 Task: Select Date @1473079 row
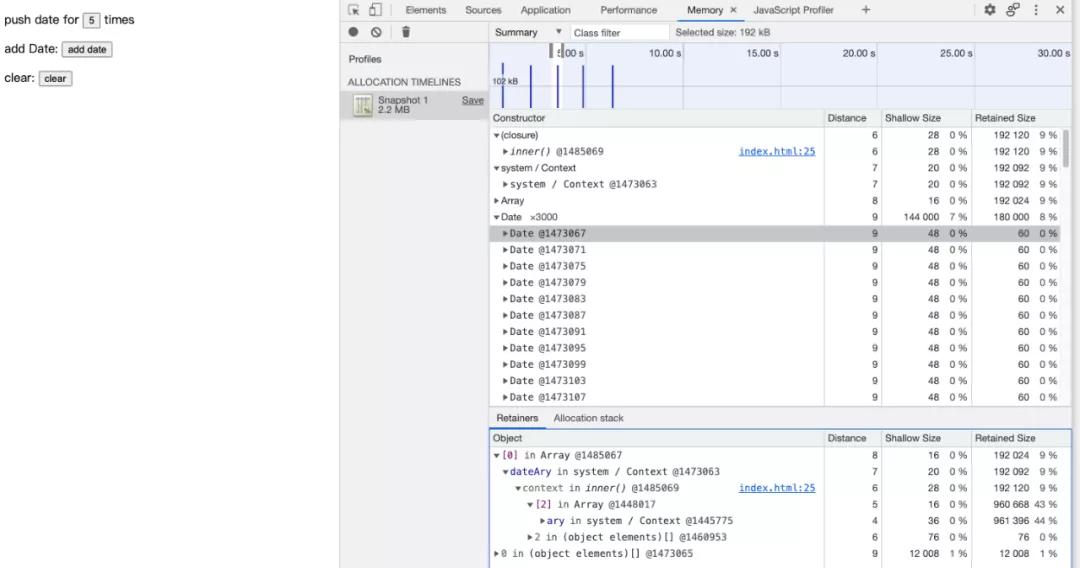click(775, 282)
